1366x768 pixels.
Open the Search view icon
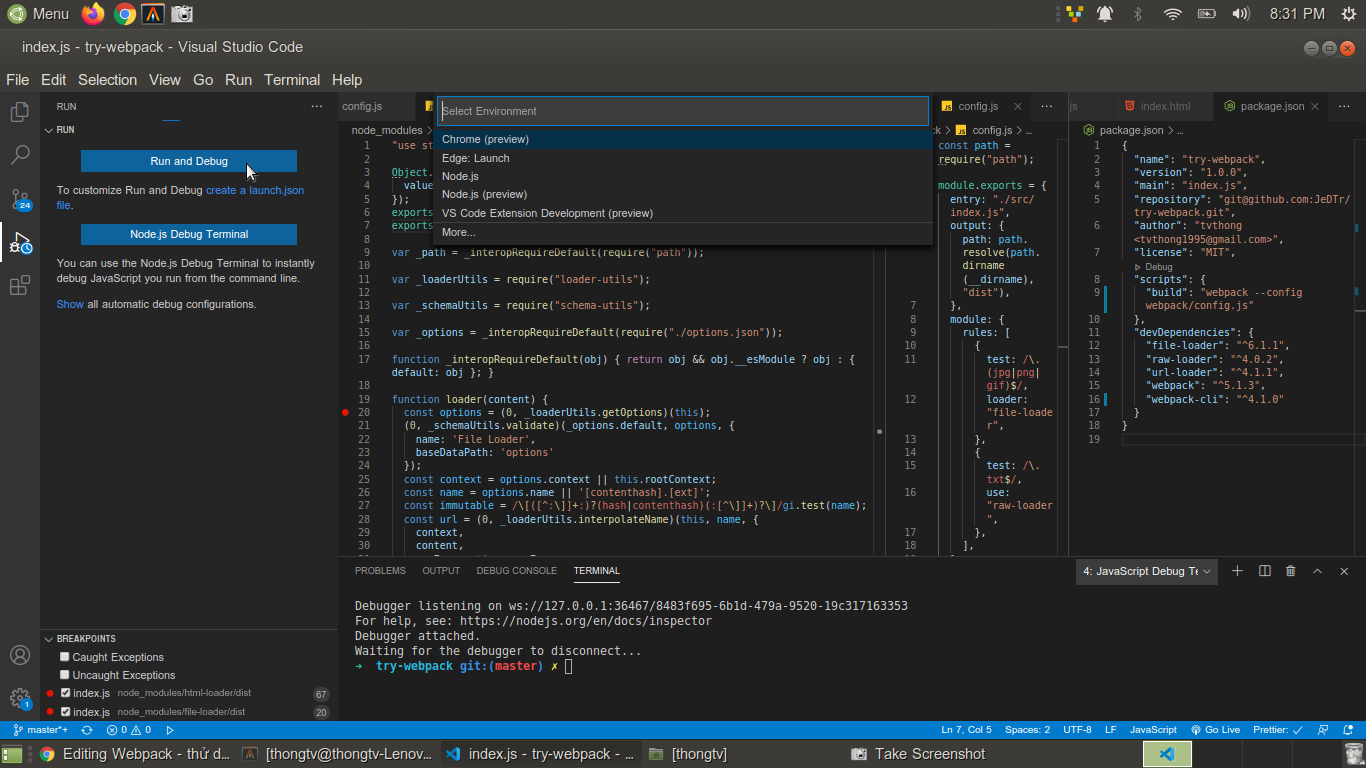(x=19, y=155)
